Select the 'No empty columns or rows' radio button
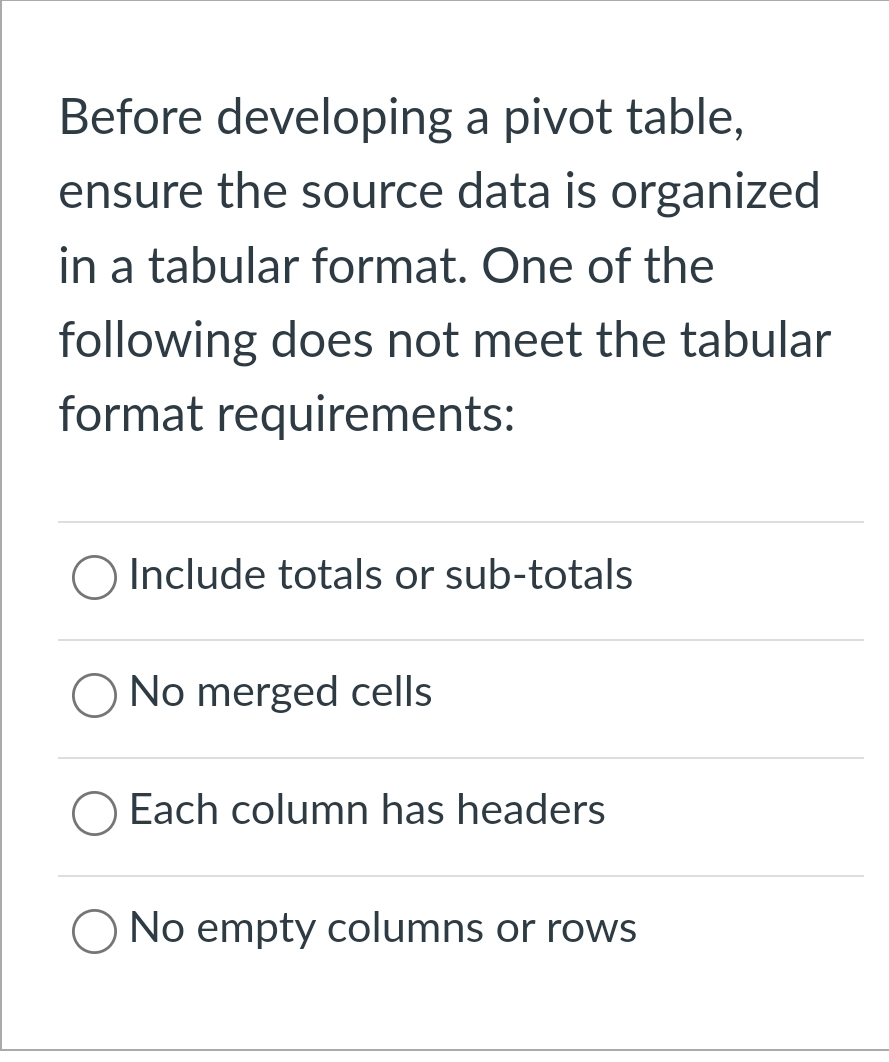The image size is (889, 1062). coord(93,930)
